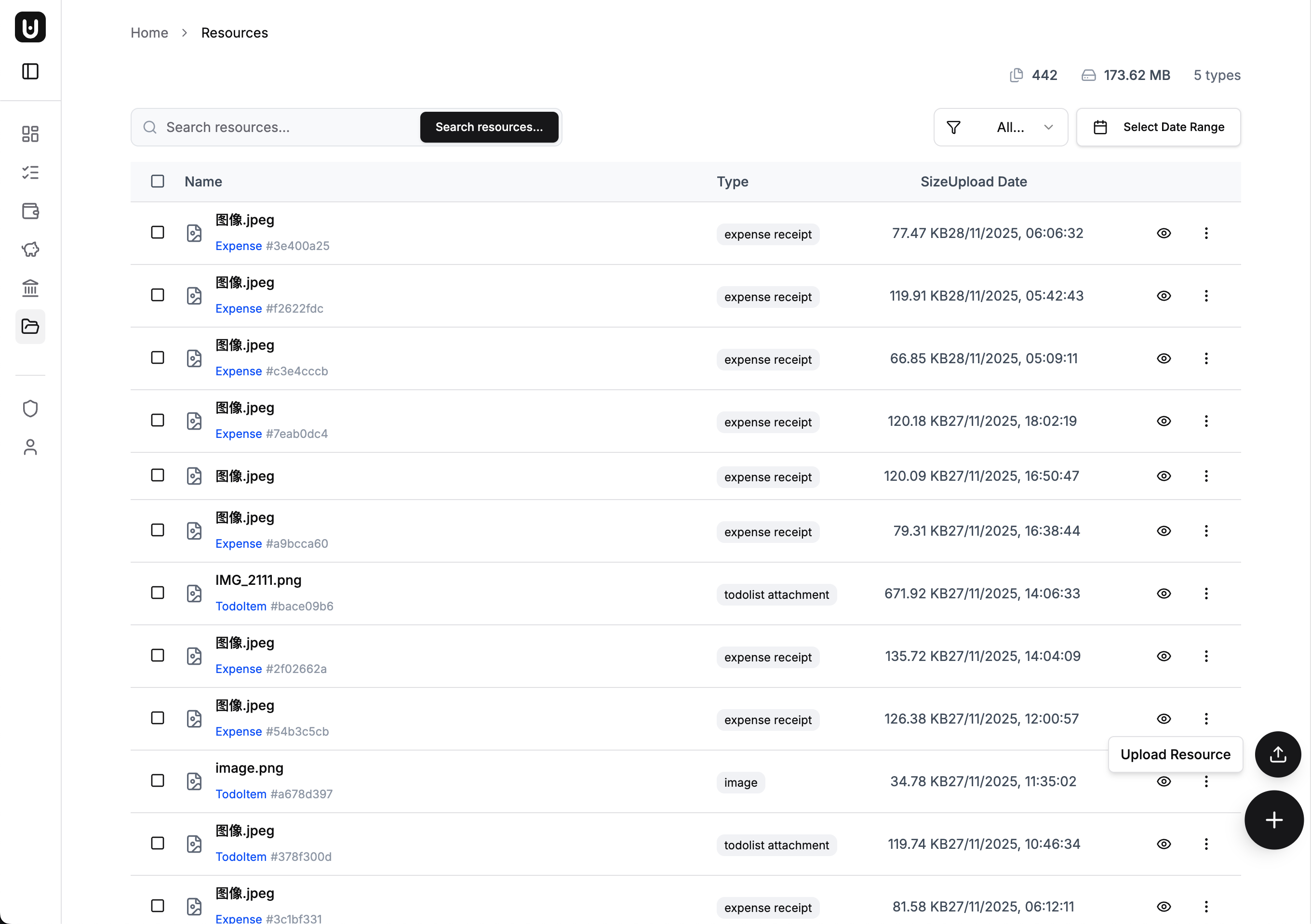Screen dimensions: 1311x924
Task: Open the bank building icon in sidebar
Action: (x=30, y=288)
